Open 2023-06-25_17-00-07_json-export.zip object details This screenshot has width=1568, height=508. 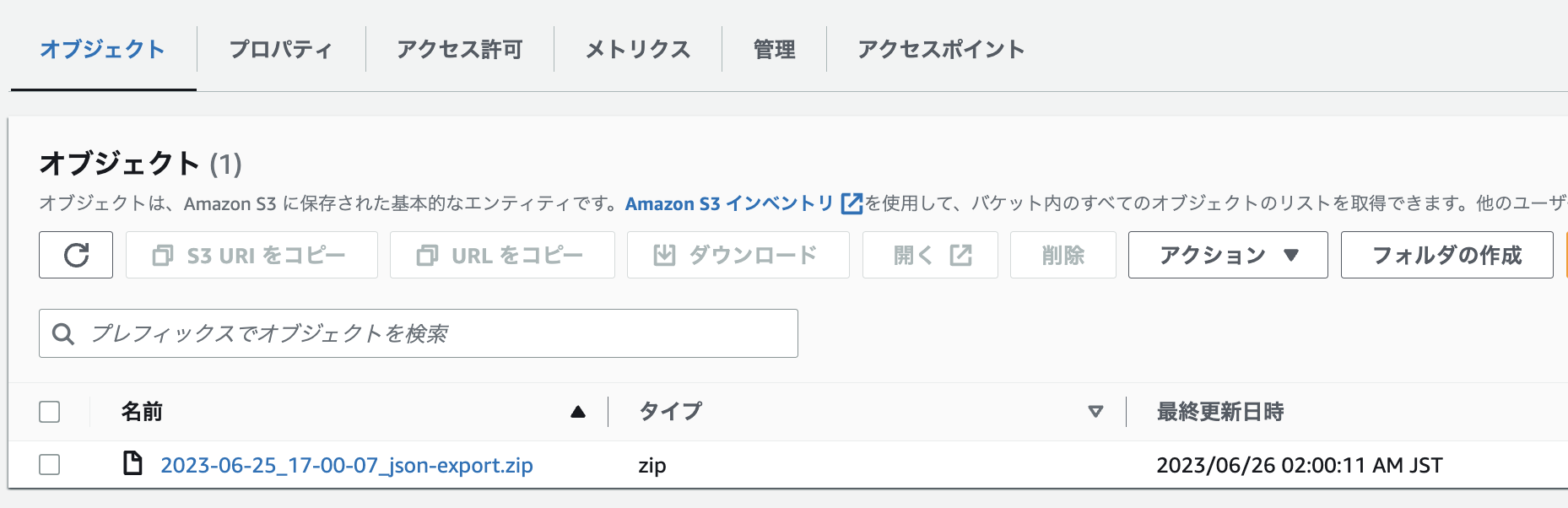(347, 464)
